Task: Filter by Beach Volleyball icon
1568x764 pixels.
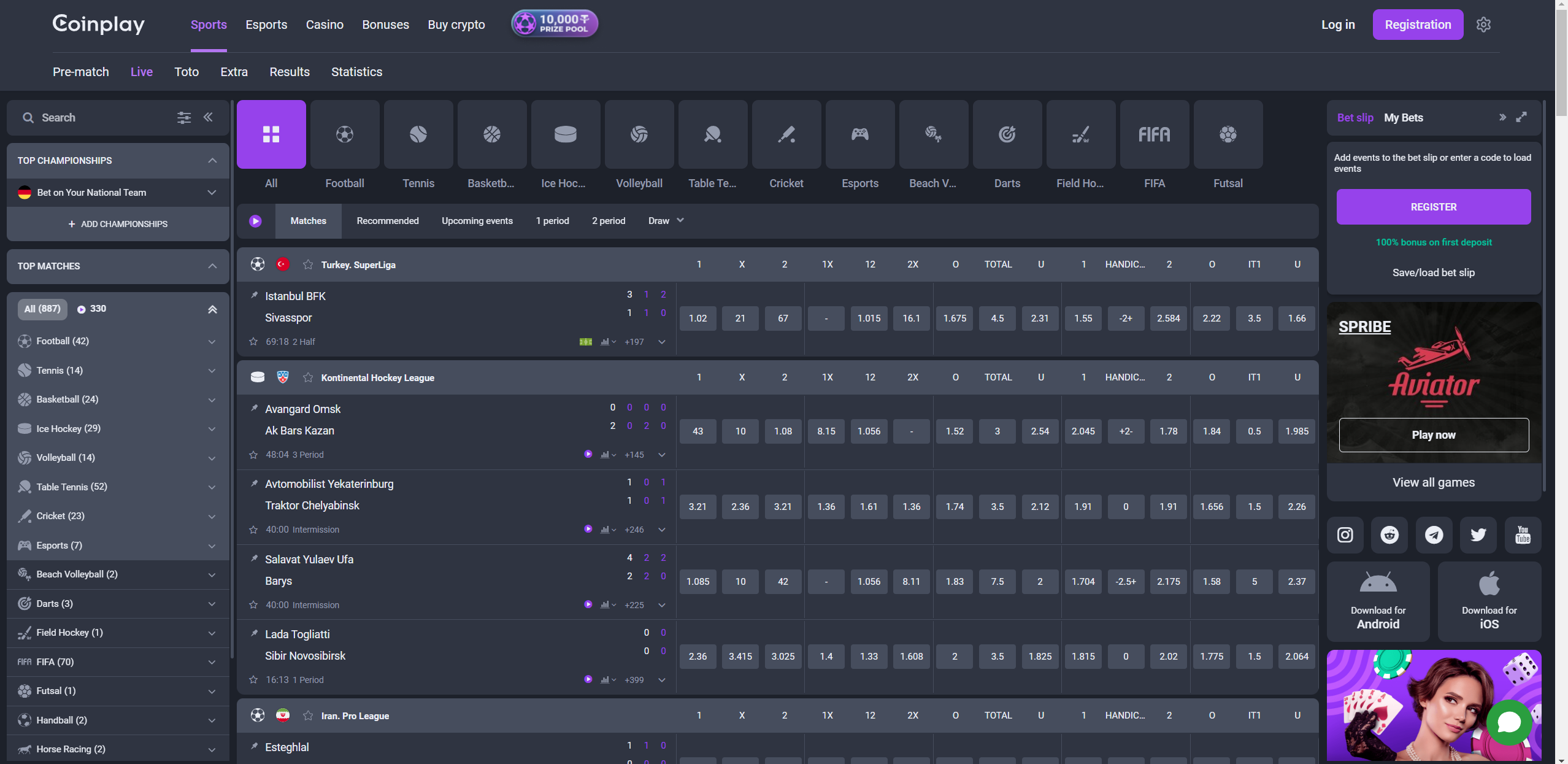Action: (934, 134)
